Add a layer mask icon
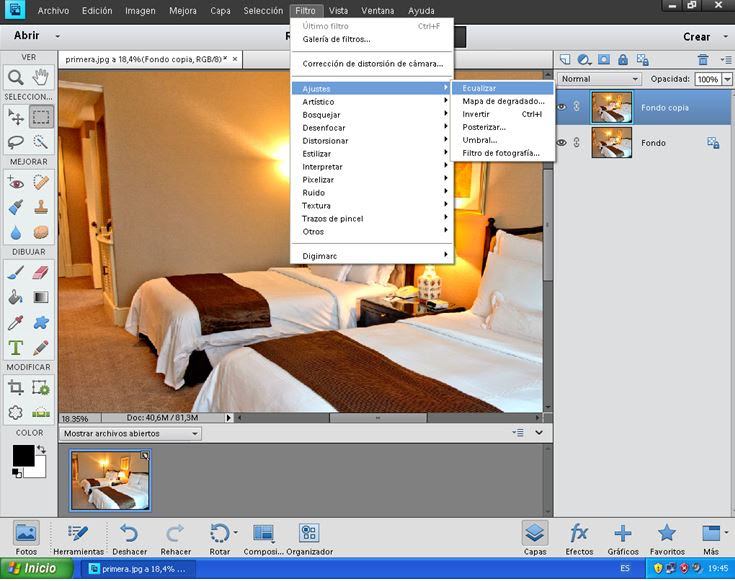This screenshot has width=735, height=581. coord(604,60)
